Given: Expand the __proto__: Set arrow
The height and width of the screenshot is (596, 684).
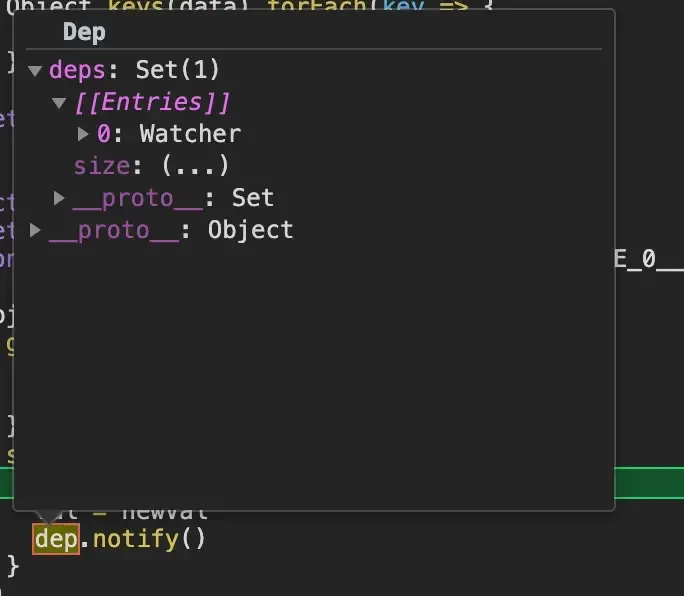Looking at the screenshot, I should click(60, 198).
